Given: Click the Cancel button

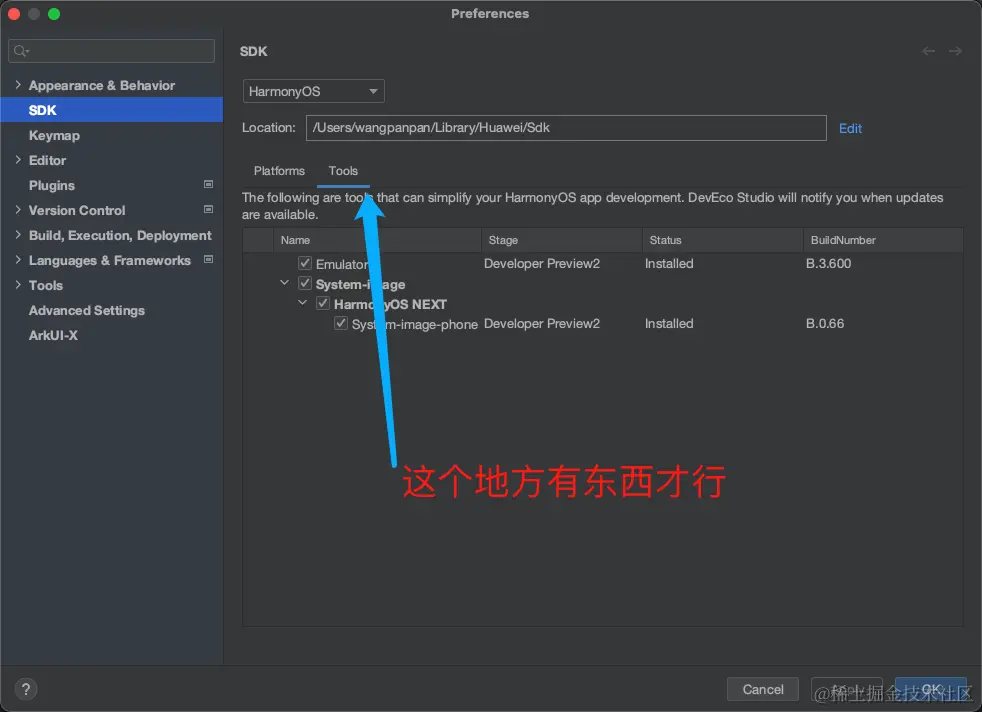Looking at the screenshot, I should tap(763, 689).
